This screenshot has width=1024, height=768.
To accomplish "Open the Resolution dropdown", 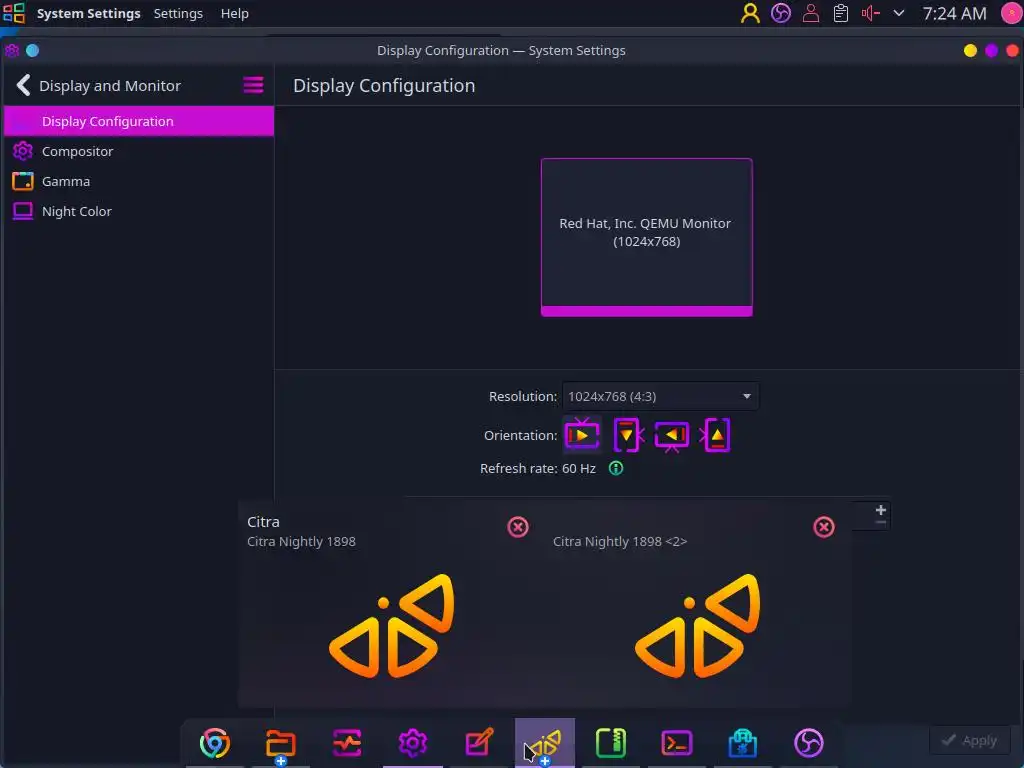I will click(660, 396).
